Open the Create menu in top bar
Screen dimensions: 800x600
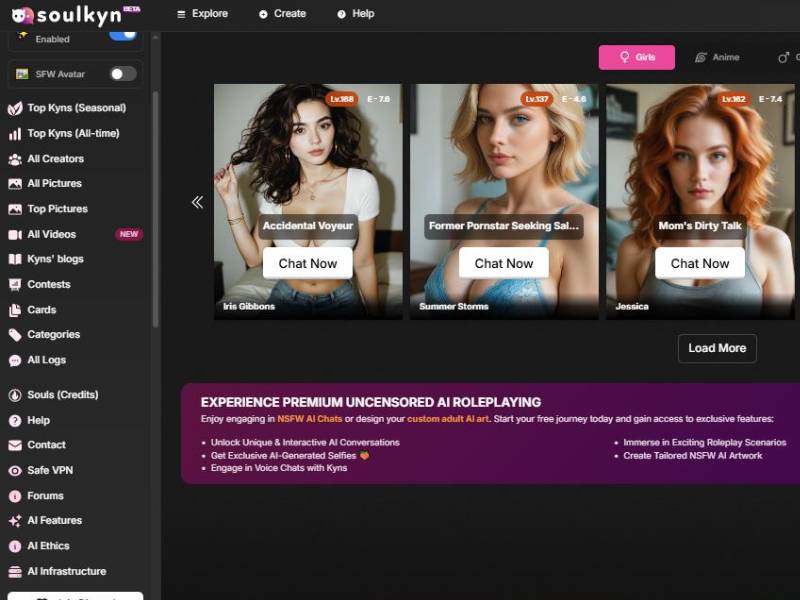coord(282,14)
